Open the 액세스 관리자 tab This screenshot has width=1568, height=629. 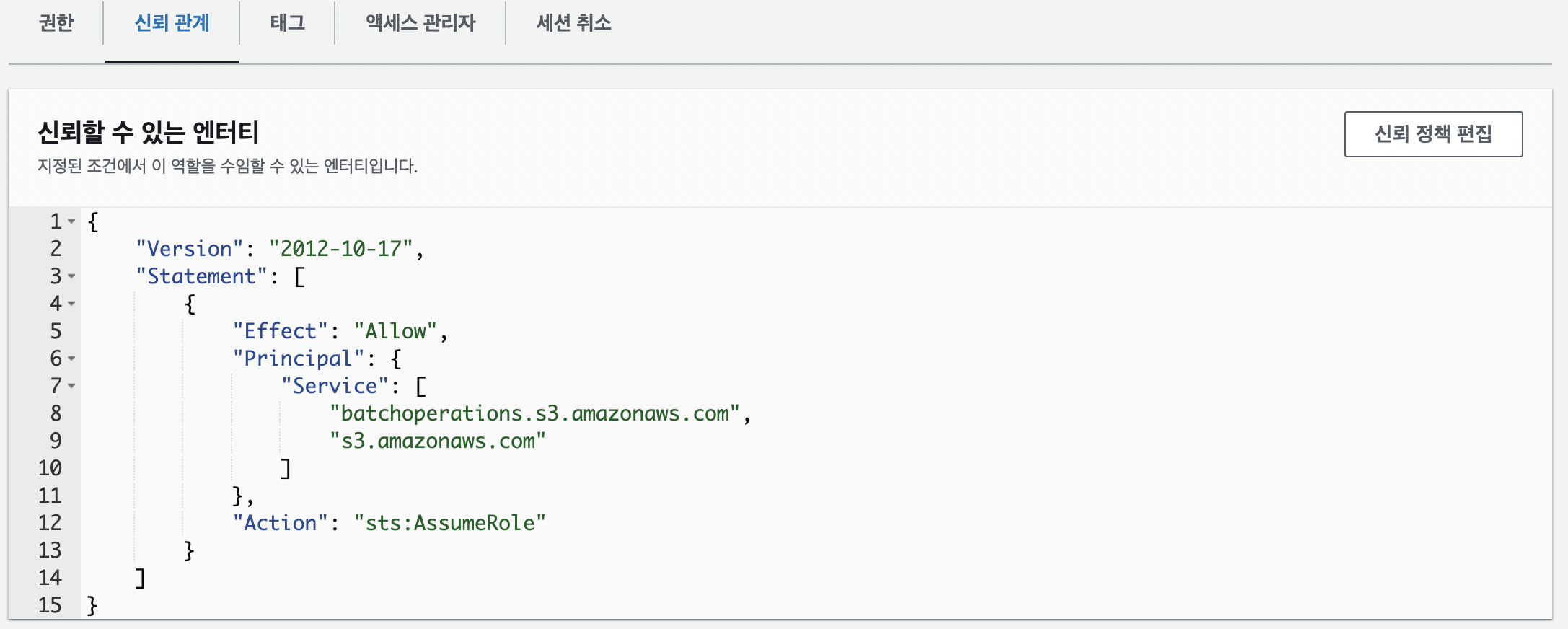pyautogui.click(x=420, y=23)
